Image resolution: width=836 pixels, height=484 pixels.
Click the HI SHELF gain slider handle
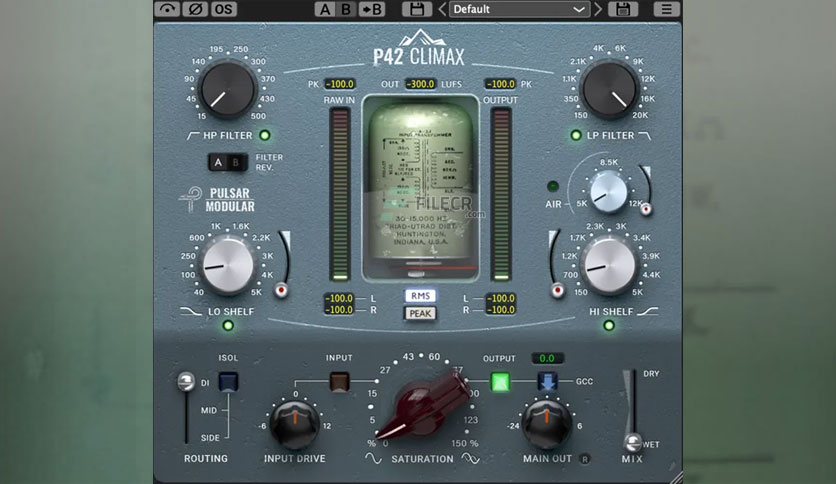tap(558, 291)
